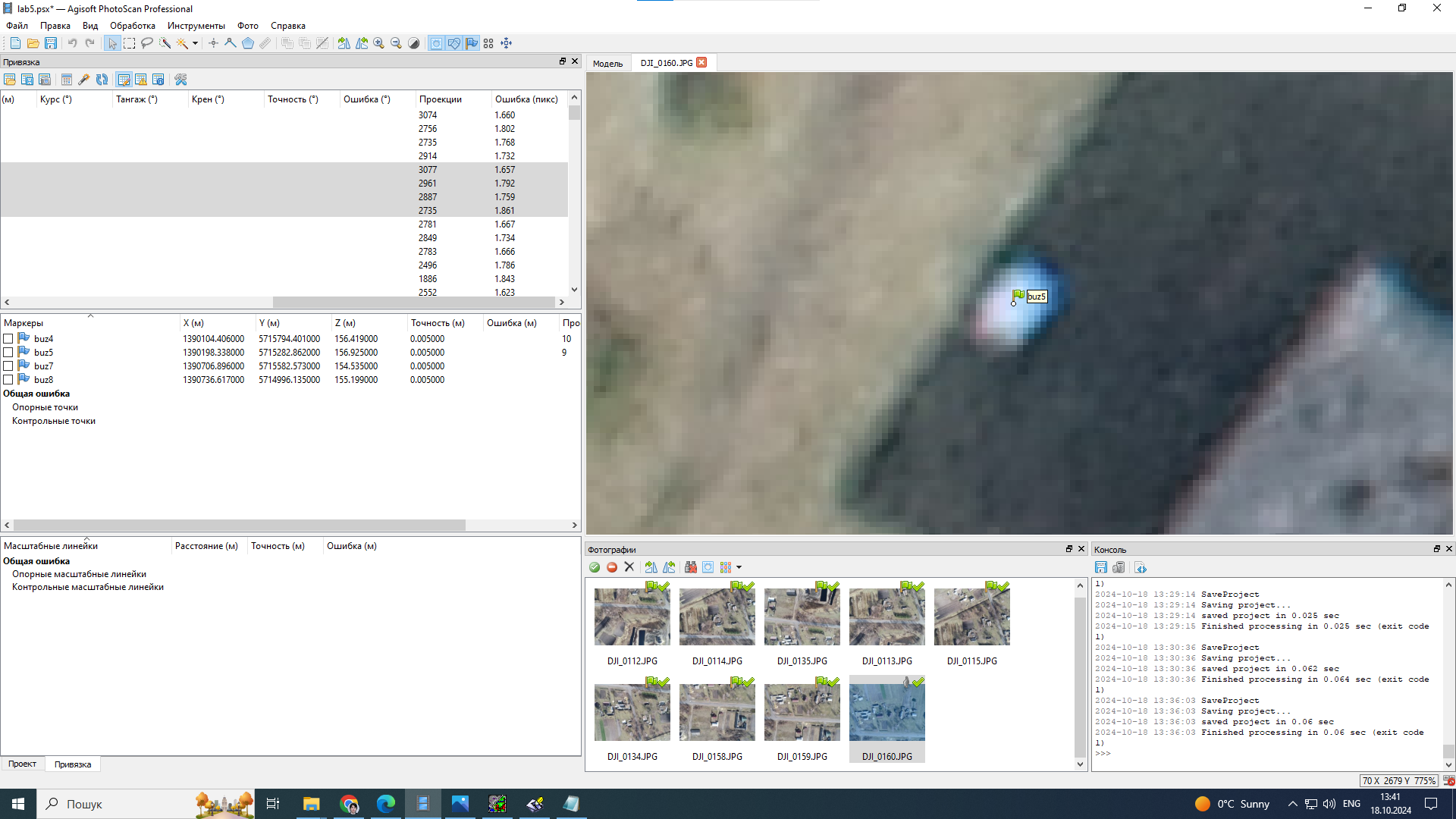The height and width of the screenshot is (819, 1456).
Task: Click the draw polygon tool icon
Action: [248, 43]
